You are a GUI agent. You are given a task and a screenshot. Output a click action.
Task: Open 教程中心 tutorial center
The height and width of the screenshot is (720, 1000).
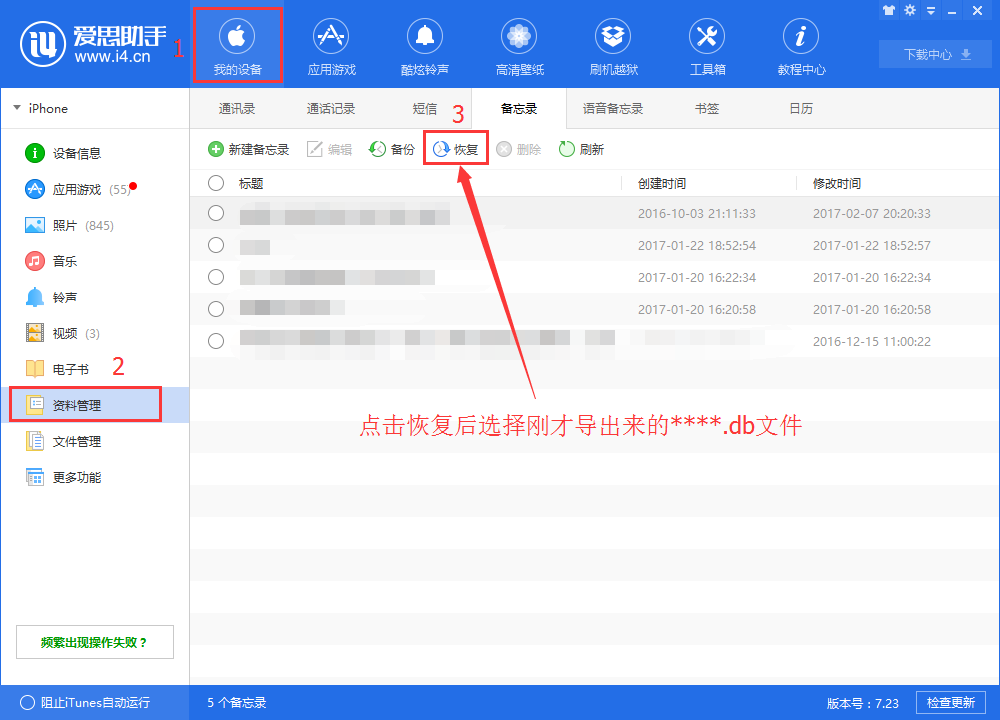pyautogui.click(x=800, y=44)
